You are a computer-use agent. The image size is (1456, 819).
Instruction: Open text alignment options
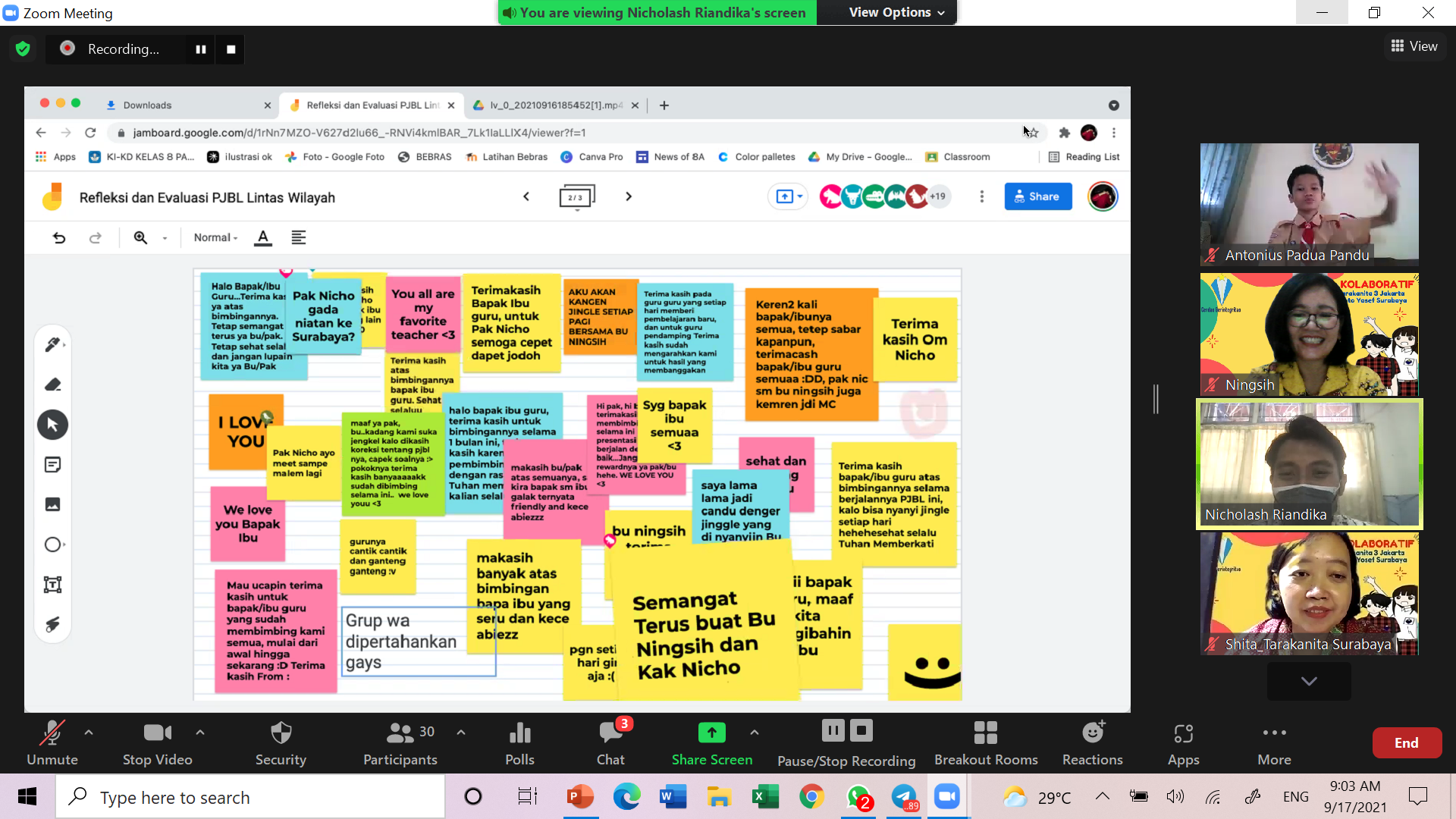tap(299, 238)
